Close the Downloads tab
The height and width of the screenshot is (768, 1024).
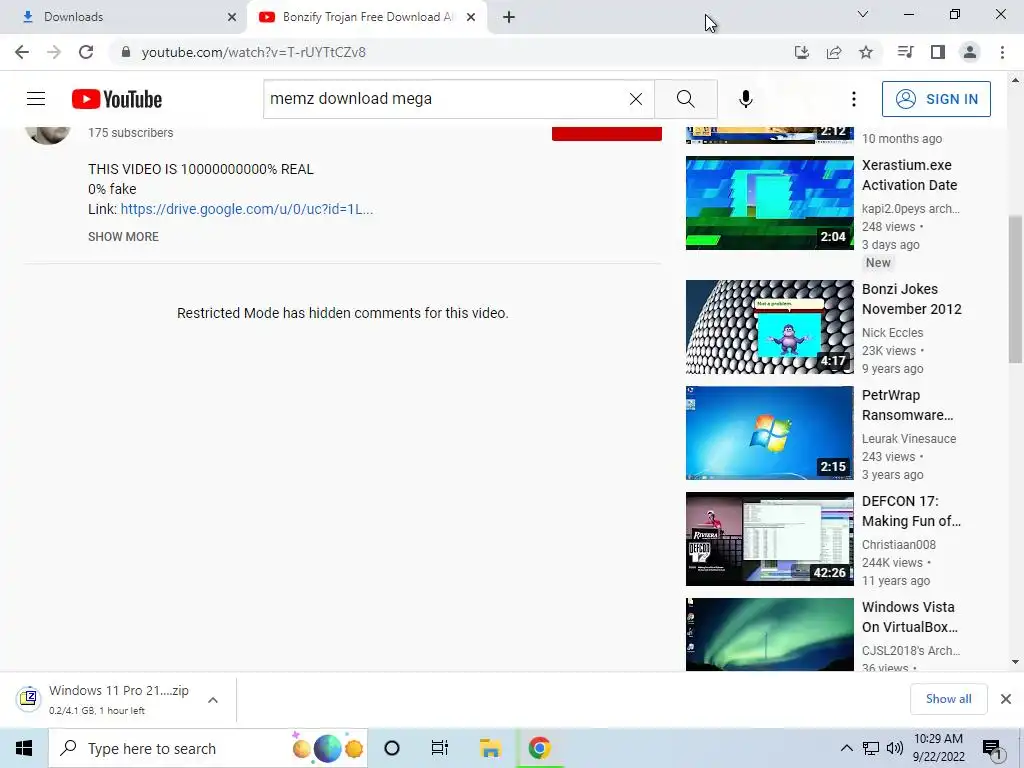(232, 17)
